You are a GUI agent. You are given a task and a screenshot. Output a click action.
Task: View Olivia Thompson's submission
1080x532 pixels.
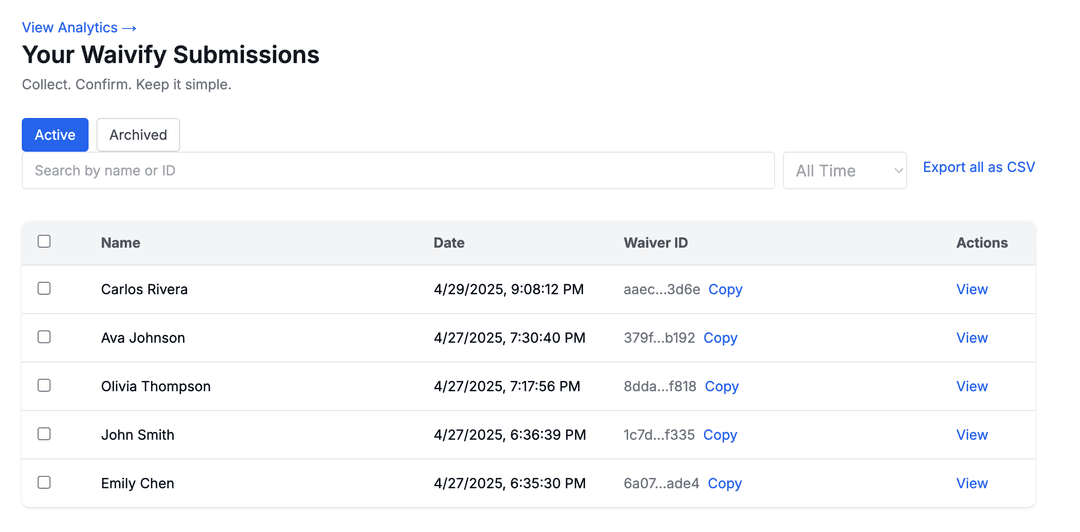tap(972, 387)
